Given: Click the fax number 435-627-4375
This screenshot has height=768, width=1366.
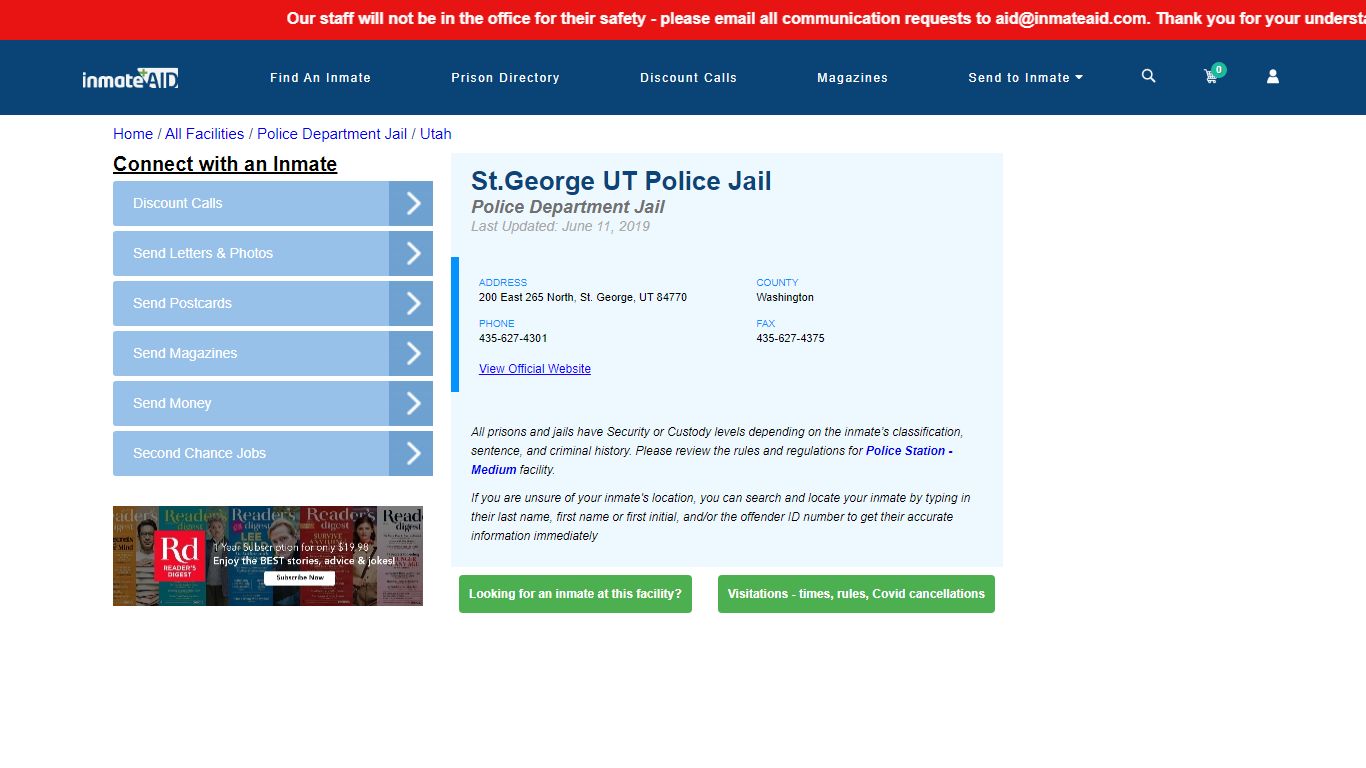Looking at the screenshot, I should (x=790, y=339).
